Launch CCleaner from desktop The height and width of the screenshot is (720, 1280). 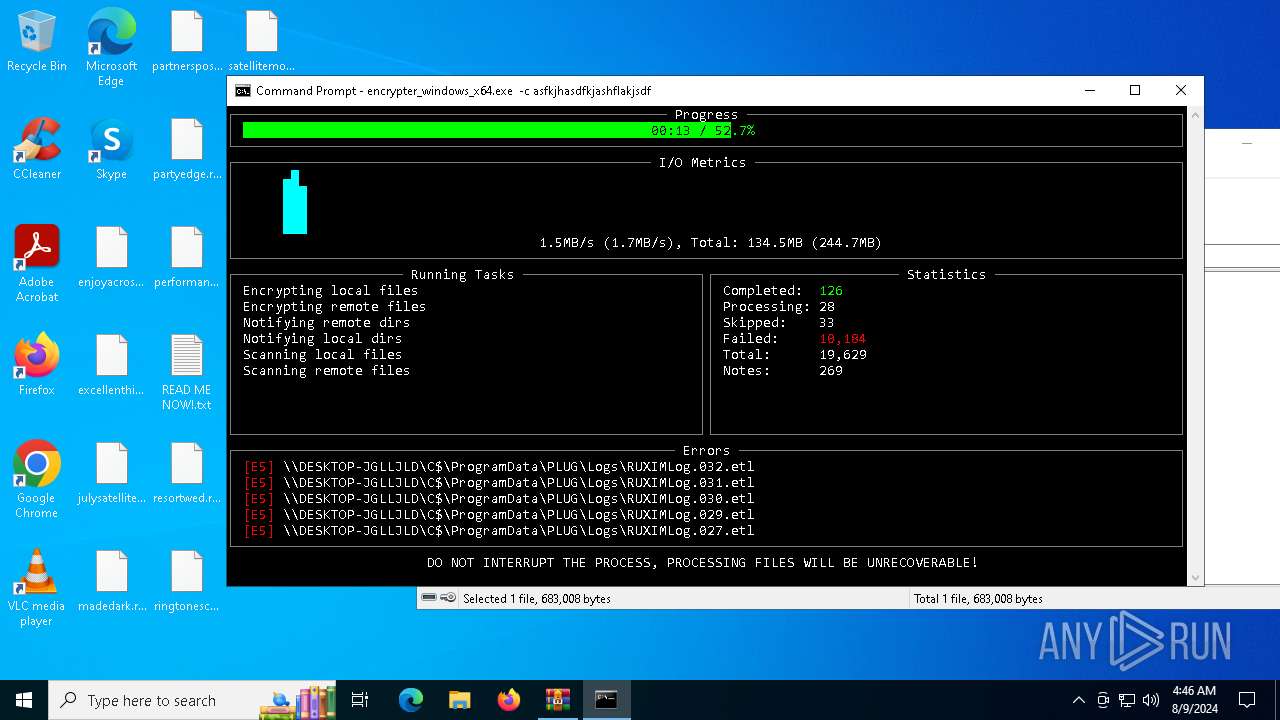(x=37, y=149)
